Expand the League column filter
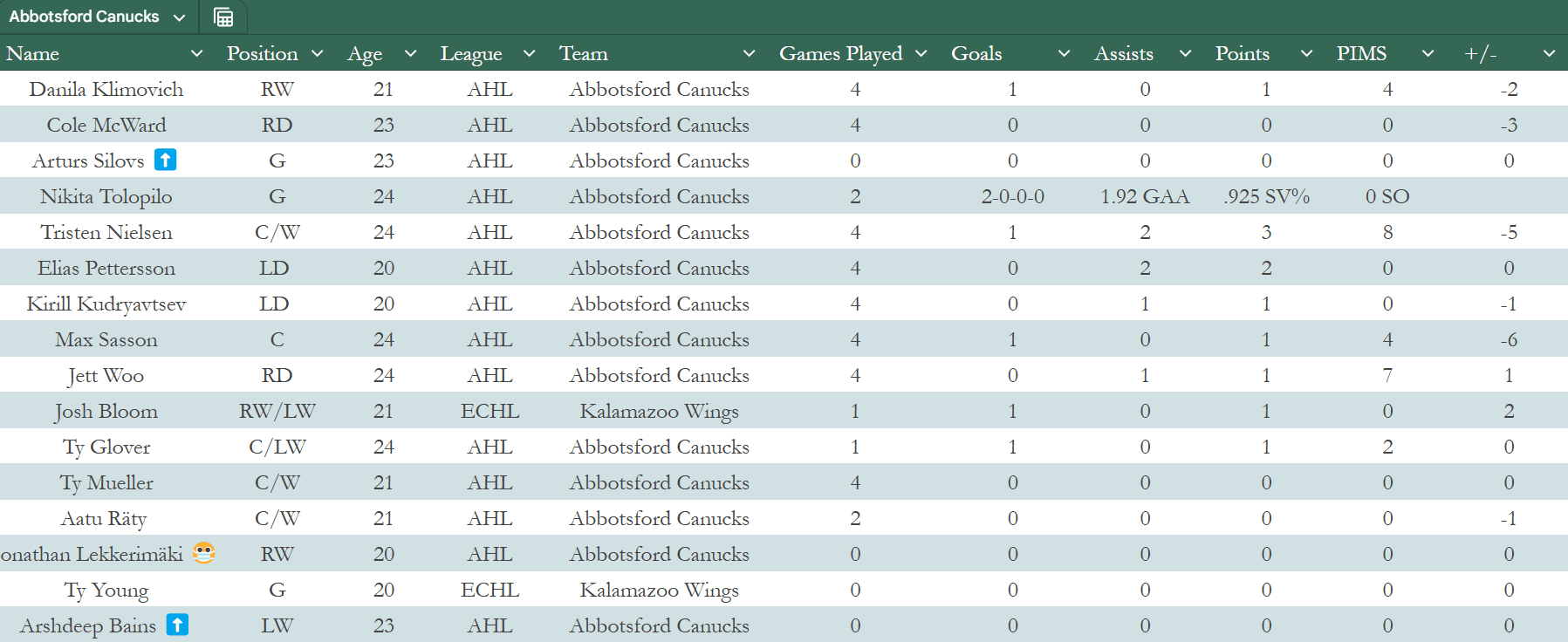The image size is (1568, 642). (x=529, y=54)
